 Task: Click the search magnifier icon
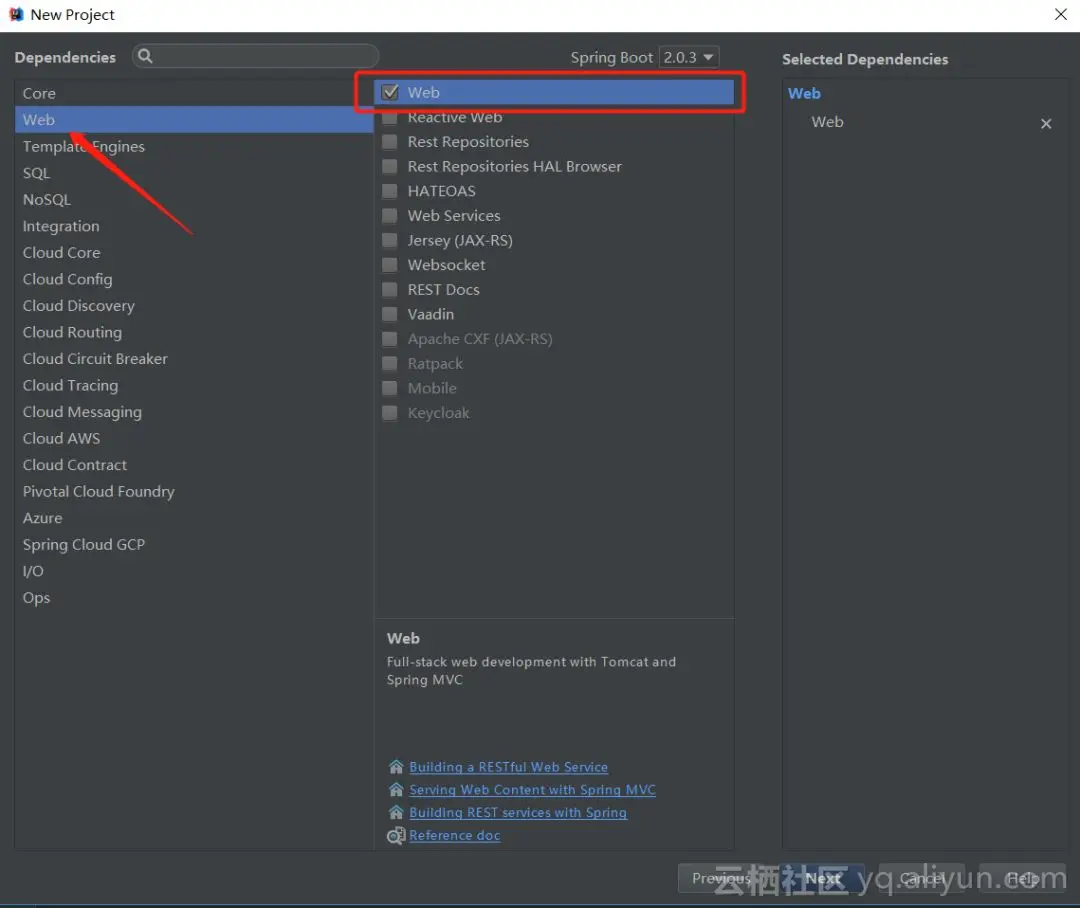coord(145,56)
